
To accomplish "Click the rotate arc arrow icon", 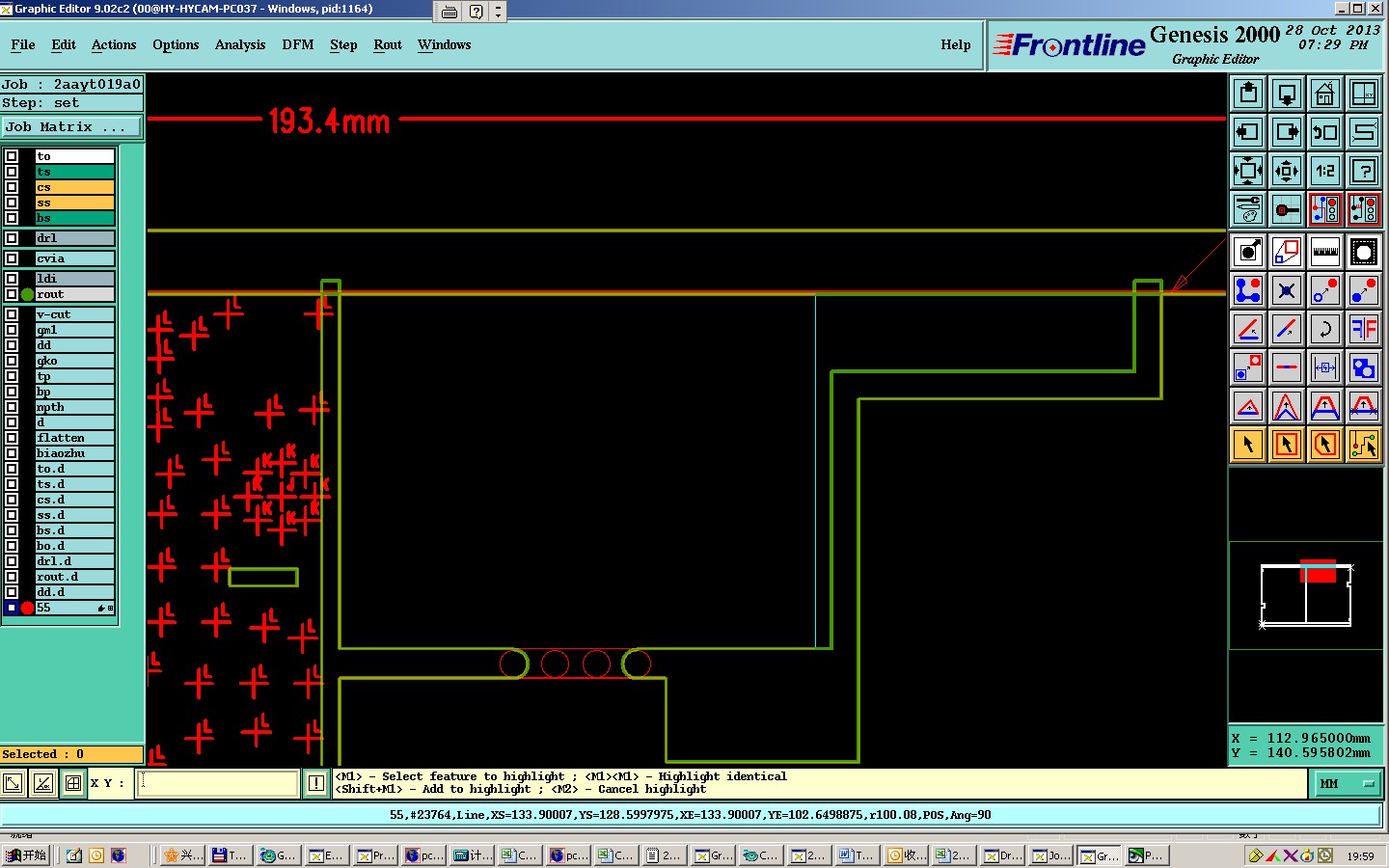I will [1325, 329].
